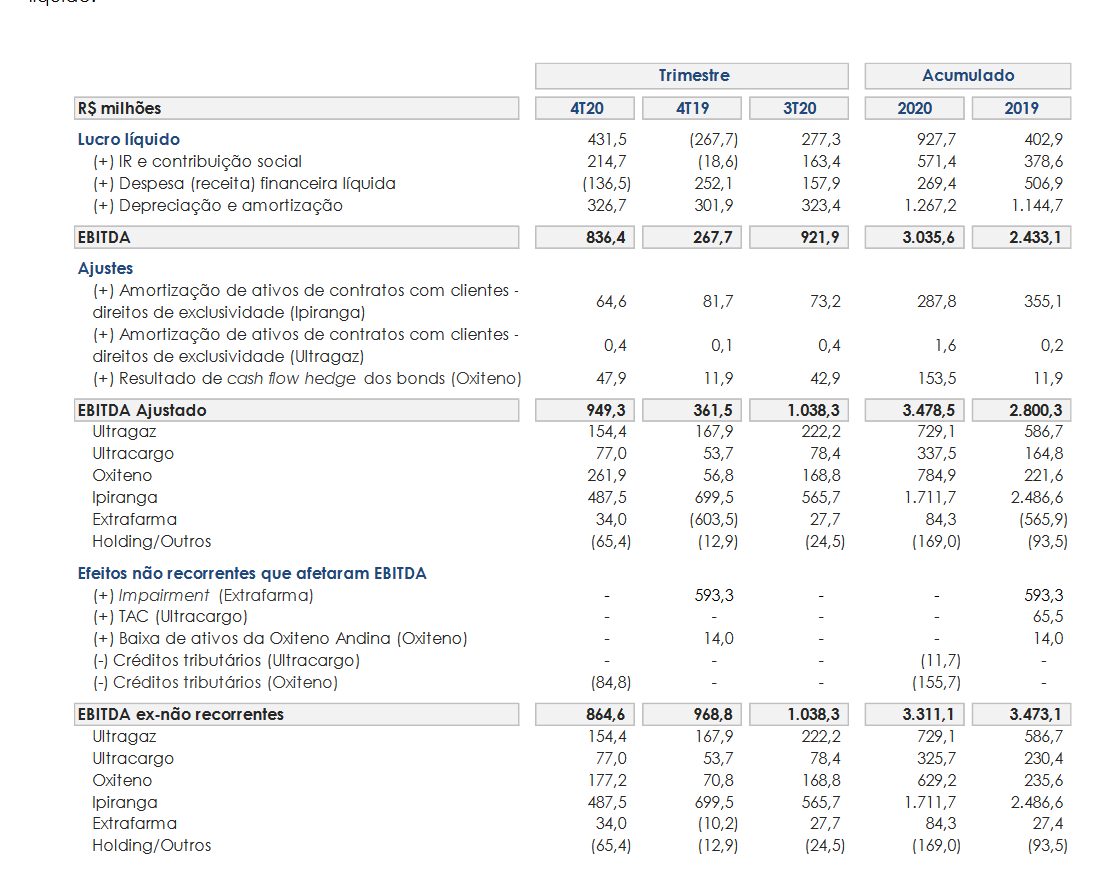The width and height of the screenshot is (1112, 886).
Task: Click the 2019 accumulated column header
Action: point(1020,108)
